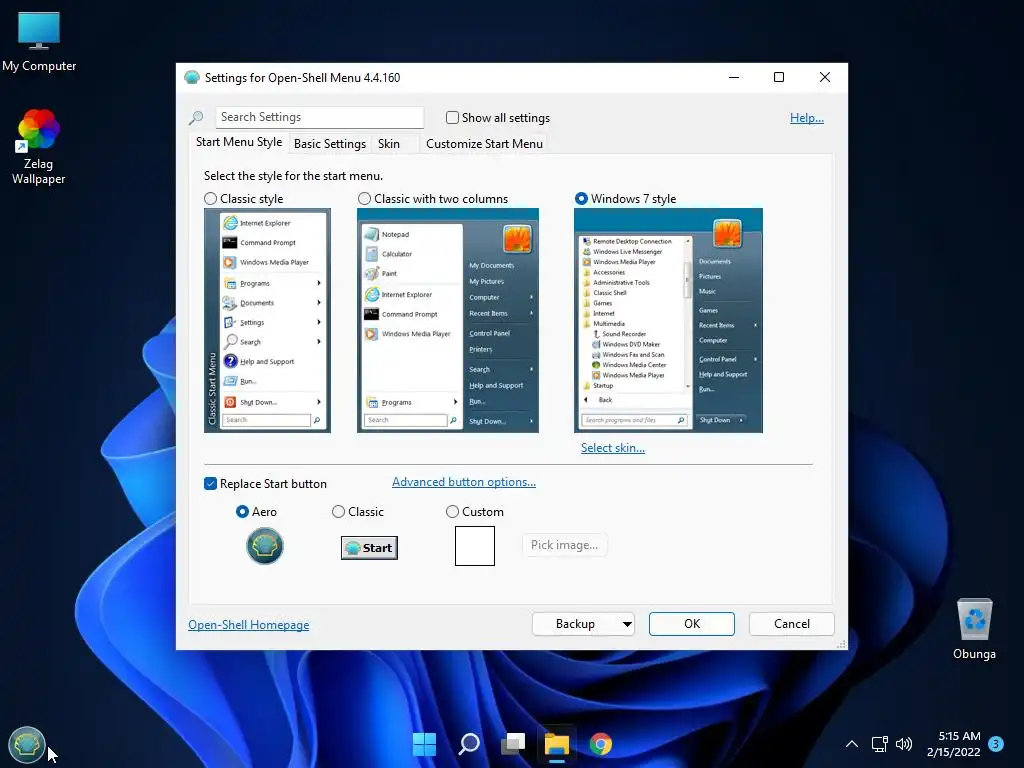Open notification badge showing 3
The width and height of the screenshot is (1024, 768).
[x=996, y=743]
